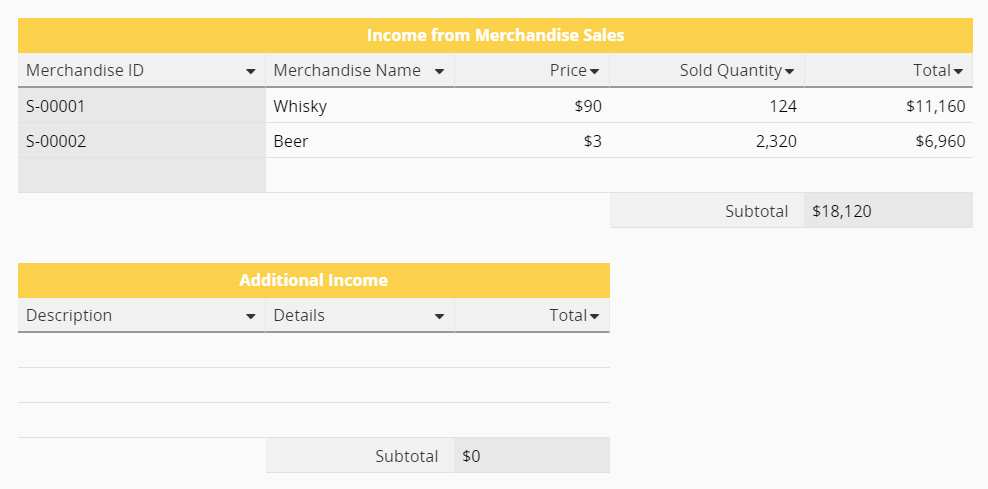Select the 2,320 sold quantity cell

pyautogui.click(x=706, y=141)
